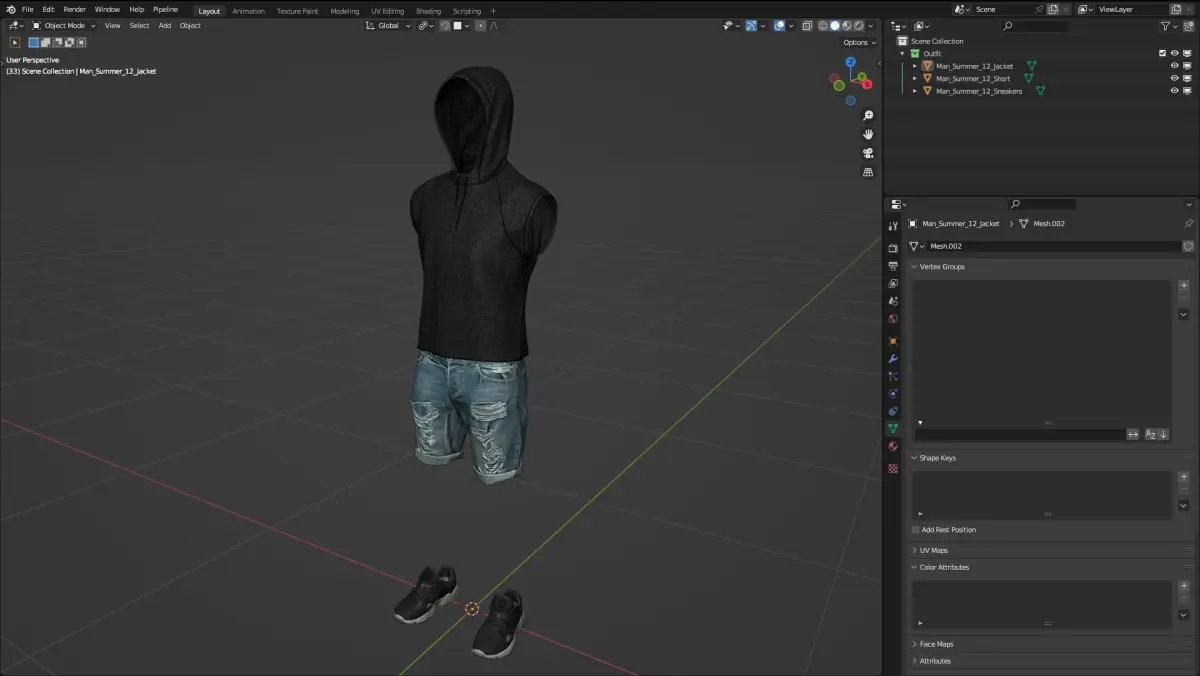Switch perspective/orthographic grid icon
Viewport: 1200px width, 676px height.
coord(868,172)
